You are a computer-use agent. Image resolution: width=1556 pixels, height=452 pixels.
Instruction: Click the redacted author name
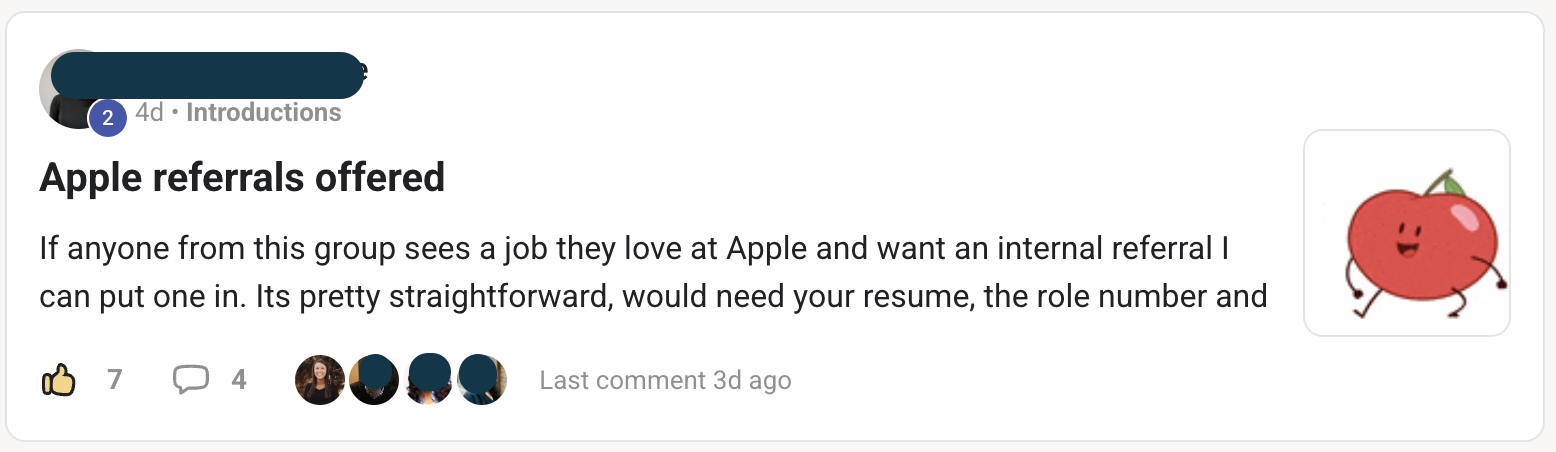pos(207,75)
